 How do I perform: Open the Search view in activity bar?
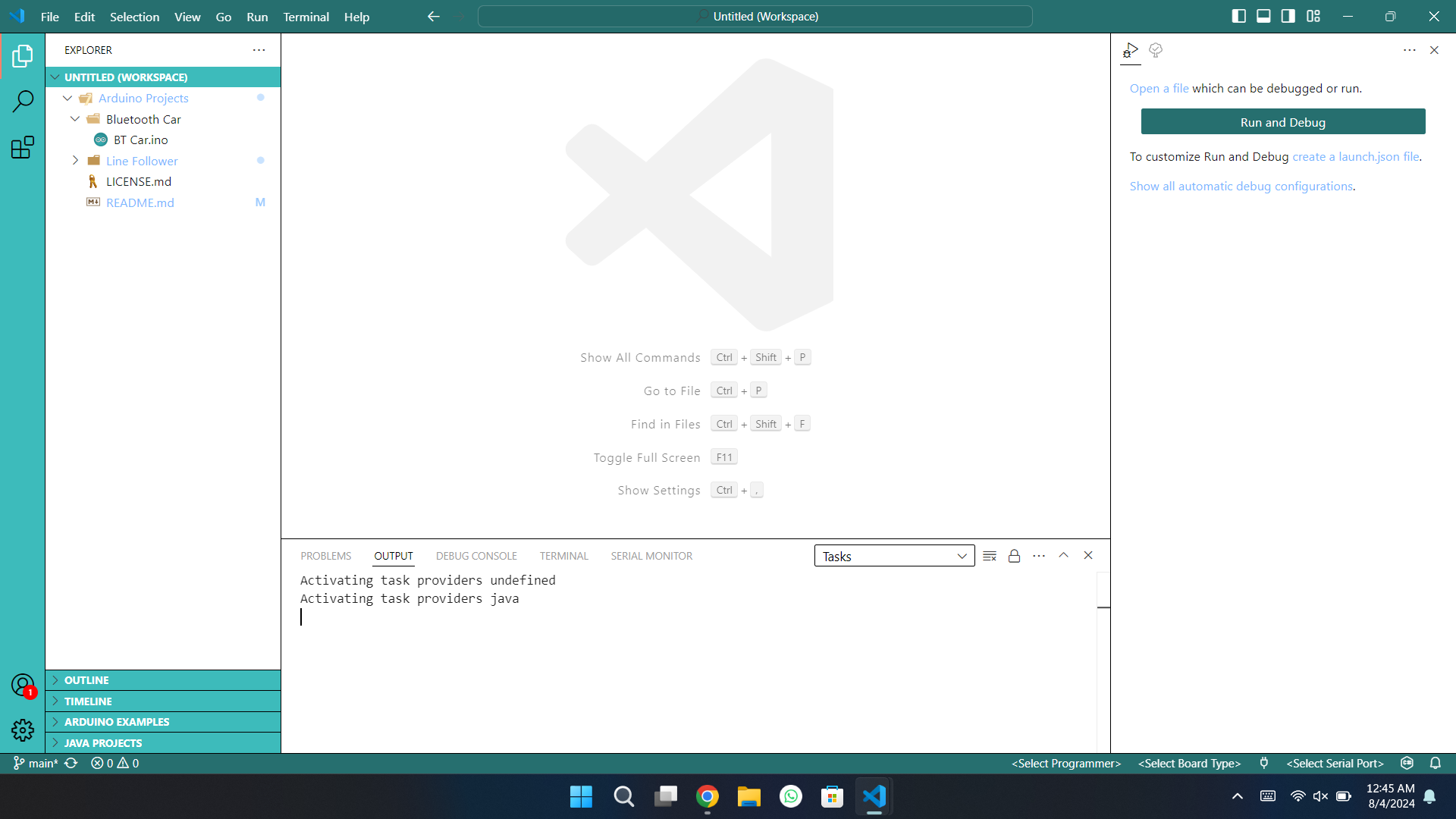pyautogui.click(x=23, y=101)
